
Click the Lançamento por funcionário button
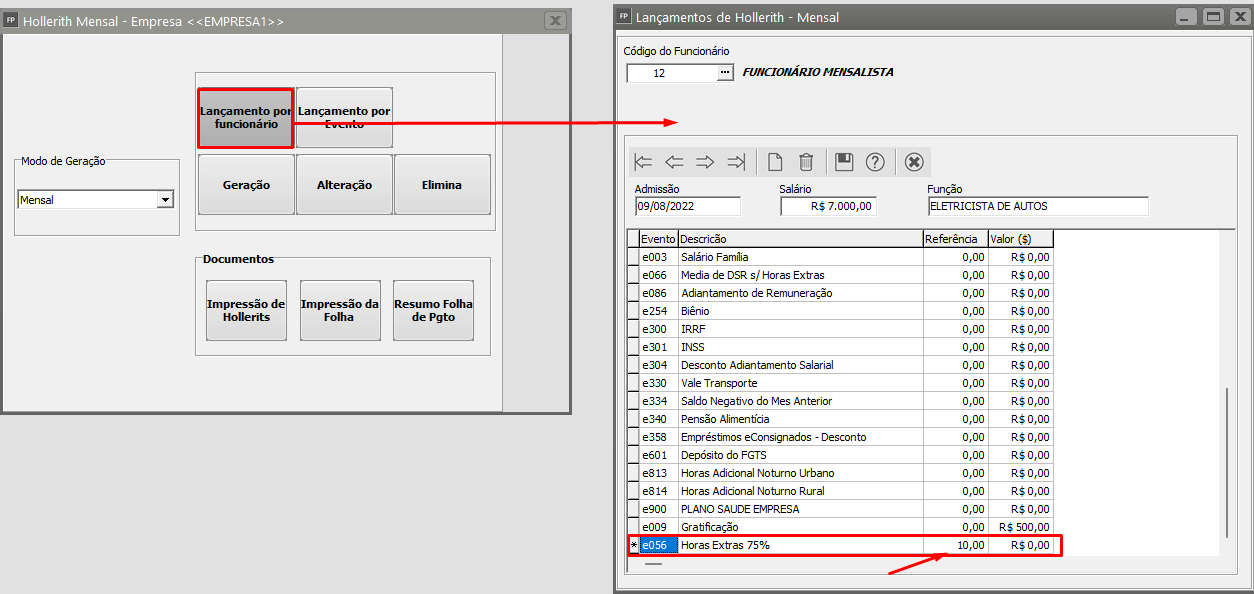(x=245, y=118)
